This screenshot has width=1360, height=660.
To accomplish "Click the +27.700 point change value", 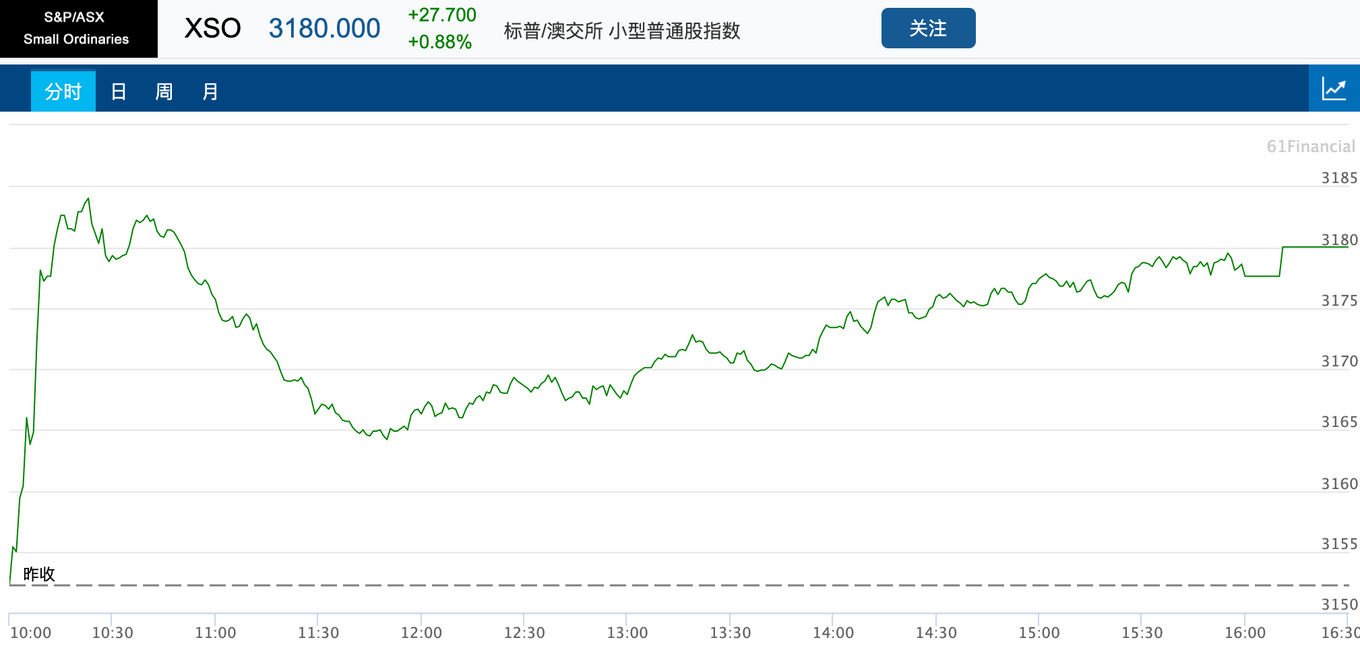I will pyautogui.click(x=442, y=15).
